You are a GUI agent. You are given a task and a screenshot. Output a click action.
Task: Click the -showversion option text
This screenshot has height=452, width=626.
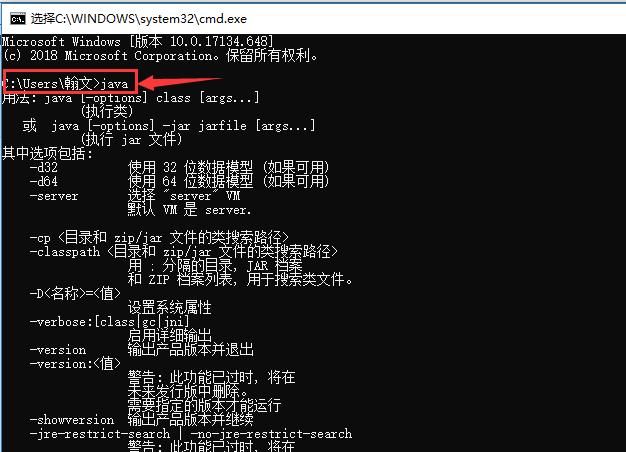72,420
